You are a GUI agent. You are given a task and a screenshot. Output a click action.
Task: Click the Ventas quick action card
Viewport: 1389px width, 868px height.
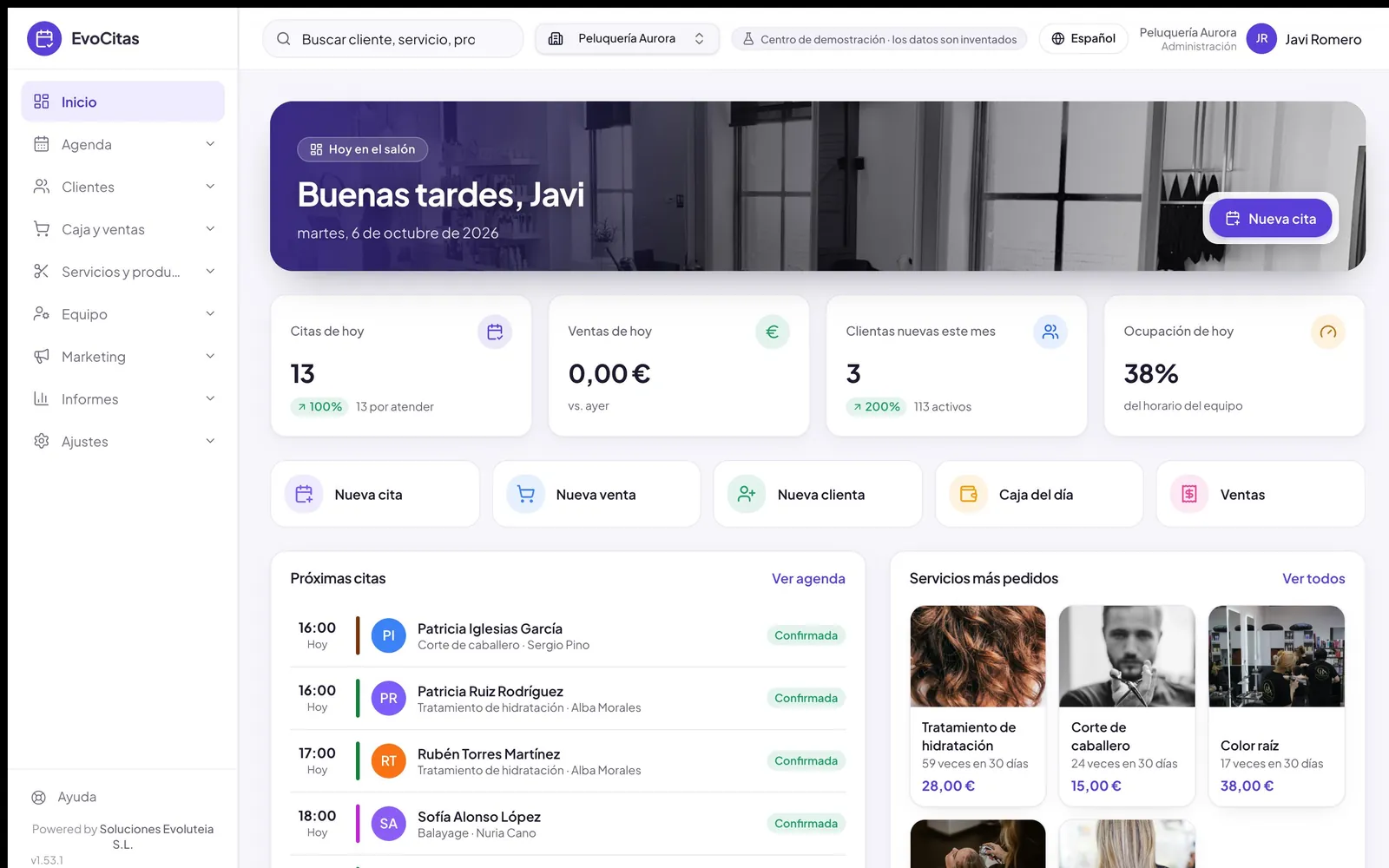tap(1261, 494)
